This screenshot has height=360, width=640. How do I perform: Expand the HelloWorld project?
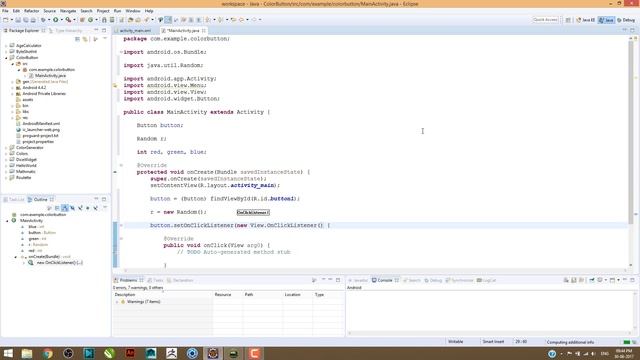(6, 166)
